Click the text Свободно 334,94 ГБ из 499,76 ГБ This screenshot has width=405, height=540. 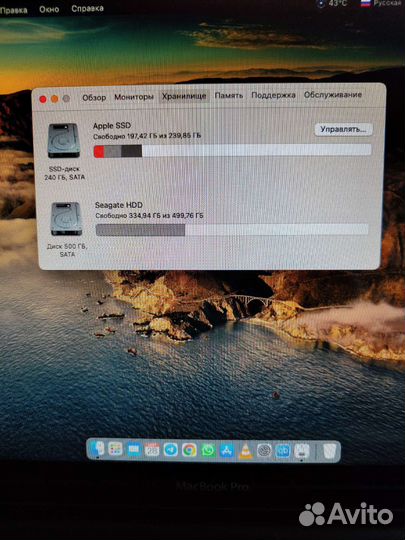click(149, 216)
